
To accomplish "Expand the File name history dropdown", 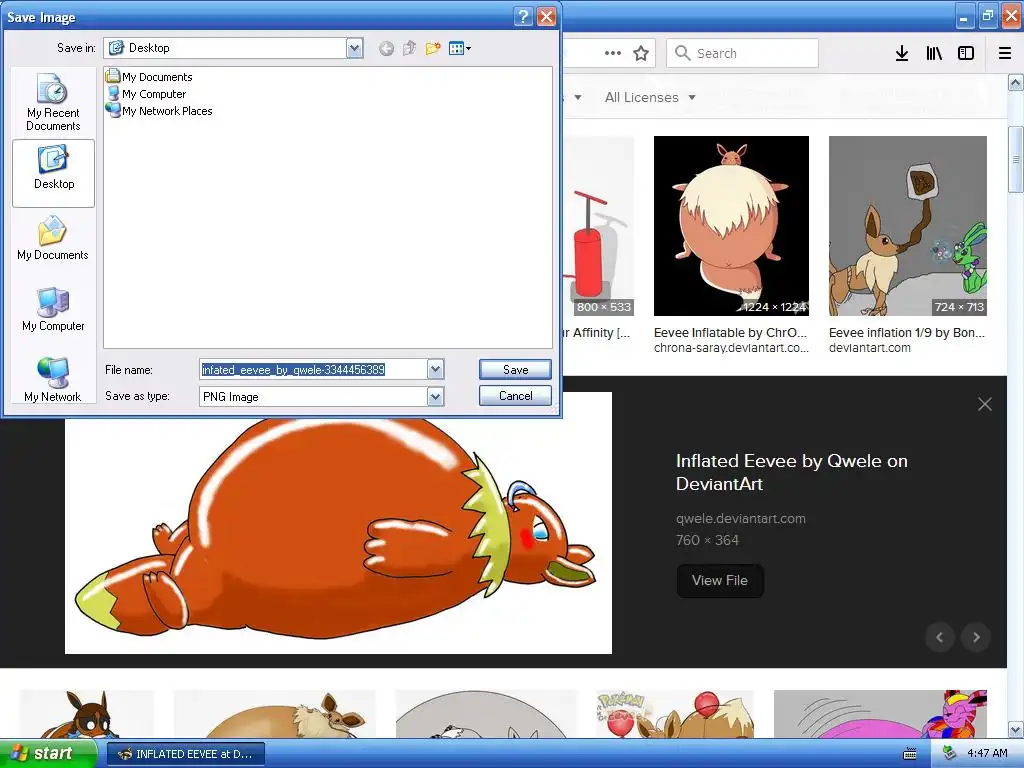I will [x=436, y=370].
